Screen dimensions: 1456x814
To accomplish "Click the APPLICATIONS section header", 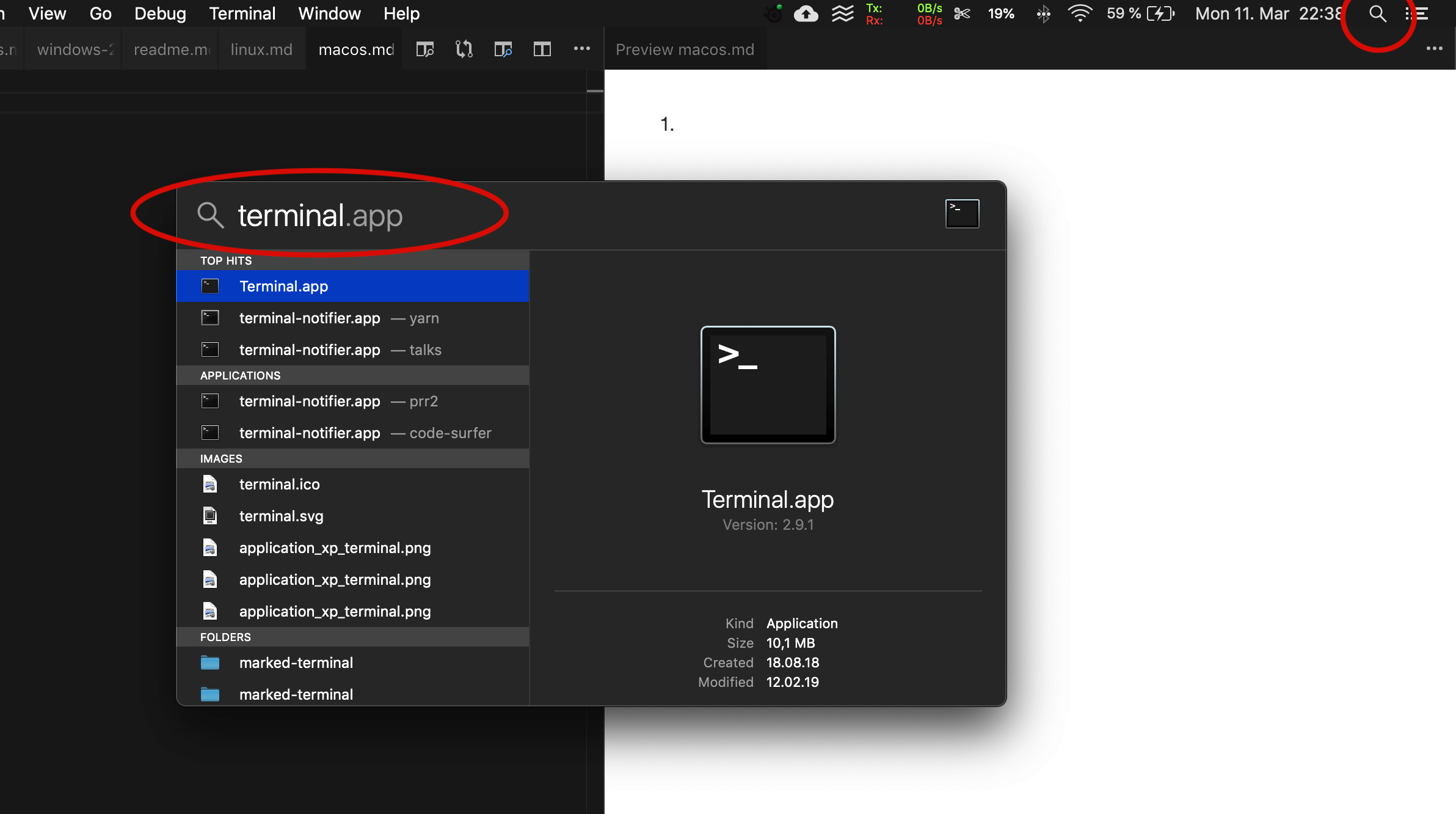I will point(352,375).
